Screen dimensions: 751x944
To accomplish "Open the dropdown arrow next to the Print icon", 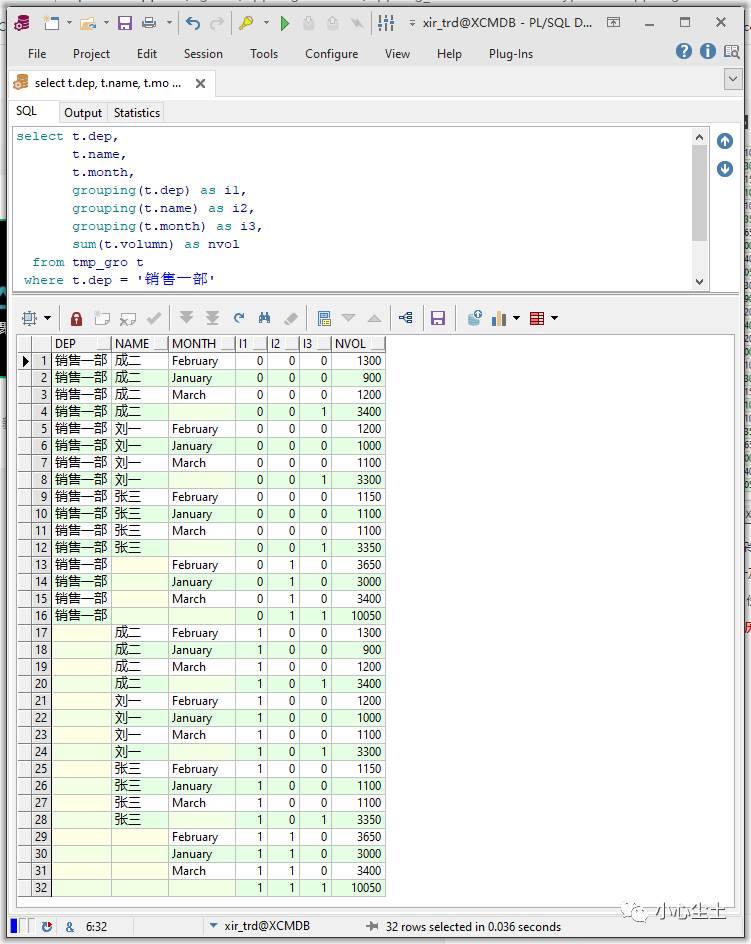I will (x=169, y=23).
